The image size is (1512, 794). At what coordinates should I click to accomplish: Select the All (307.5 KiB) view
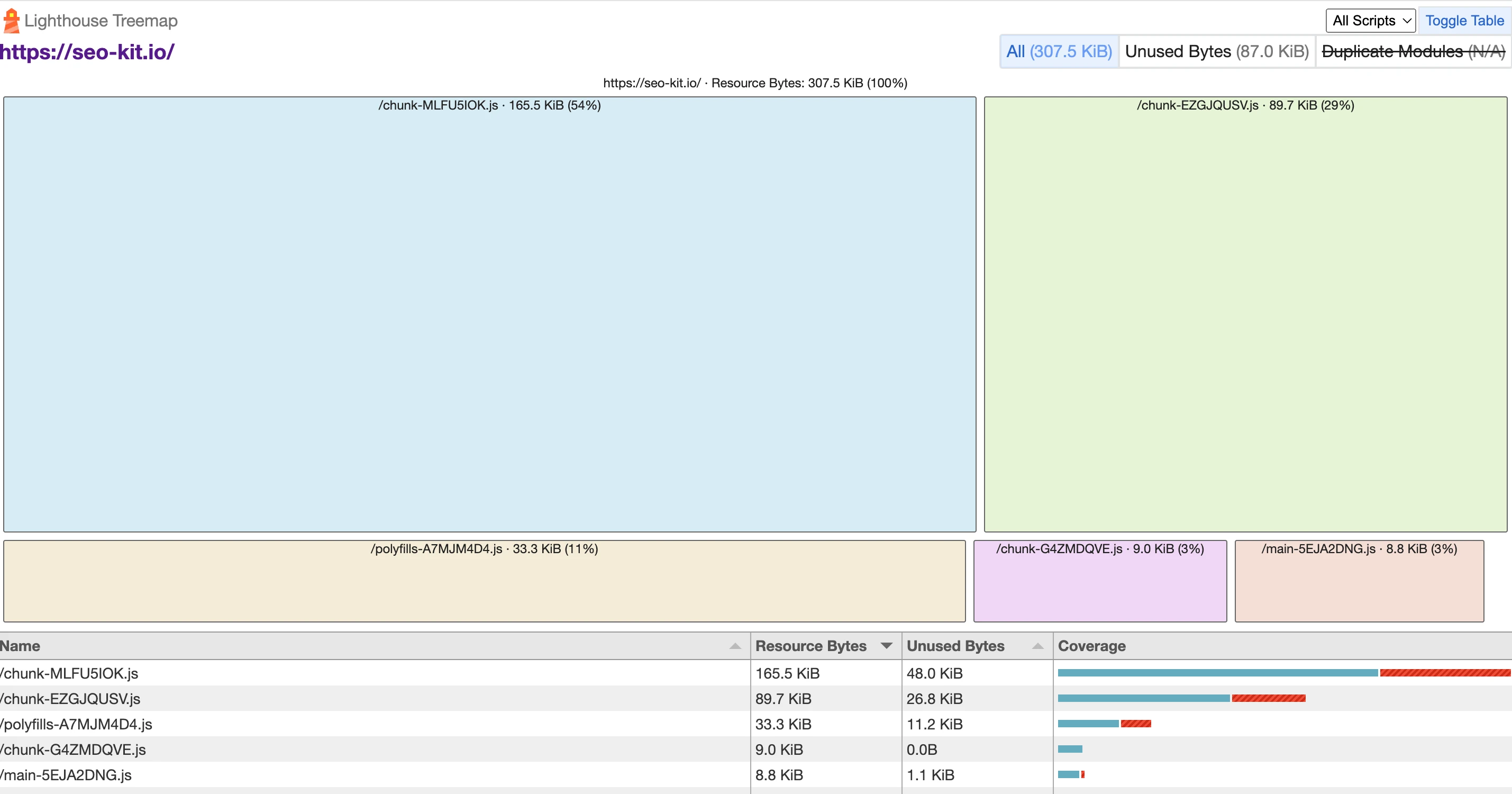(x=1059, y=52)
